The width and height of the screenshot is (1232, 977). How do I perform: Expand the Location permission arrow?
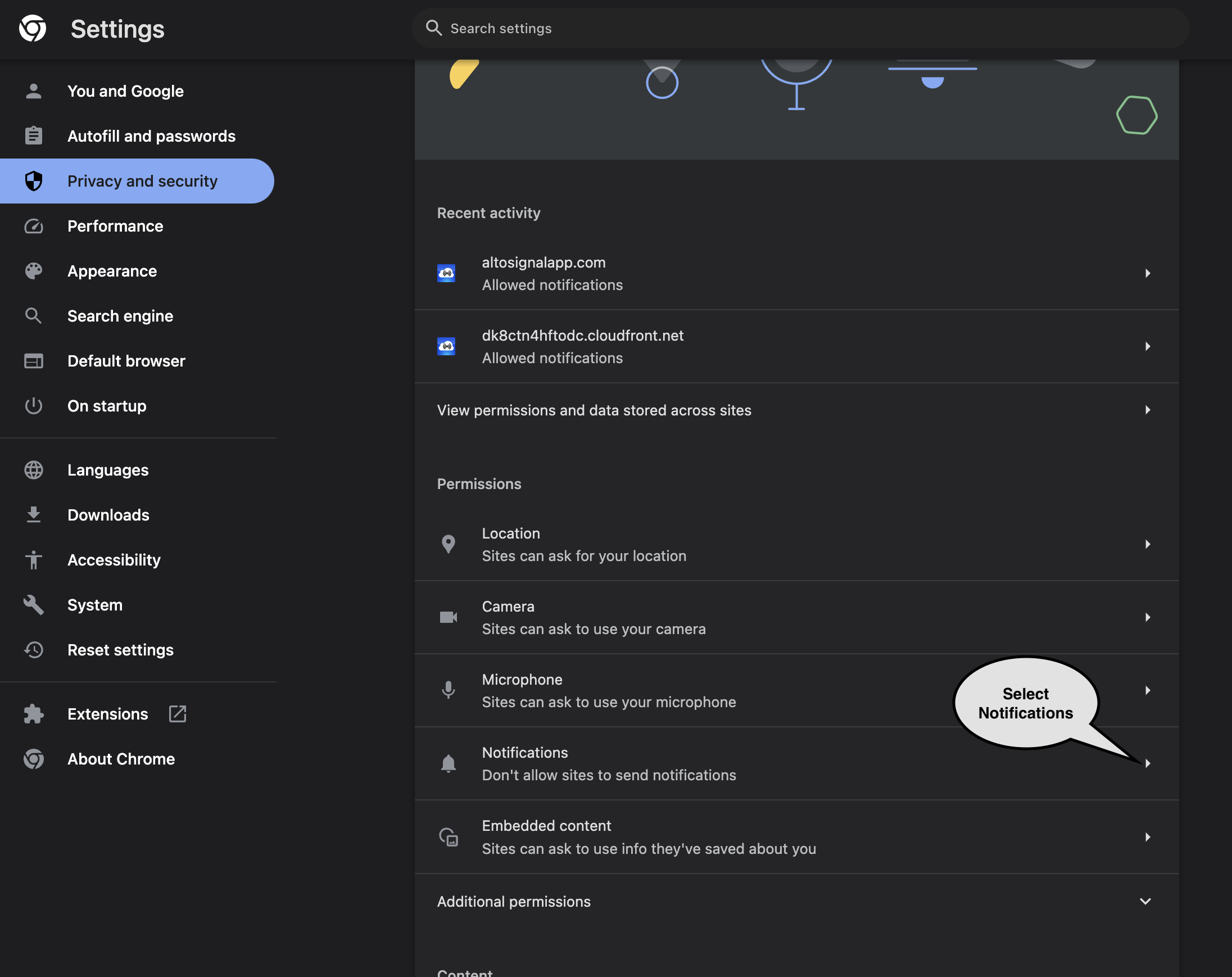click(x=1147, y=544)
